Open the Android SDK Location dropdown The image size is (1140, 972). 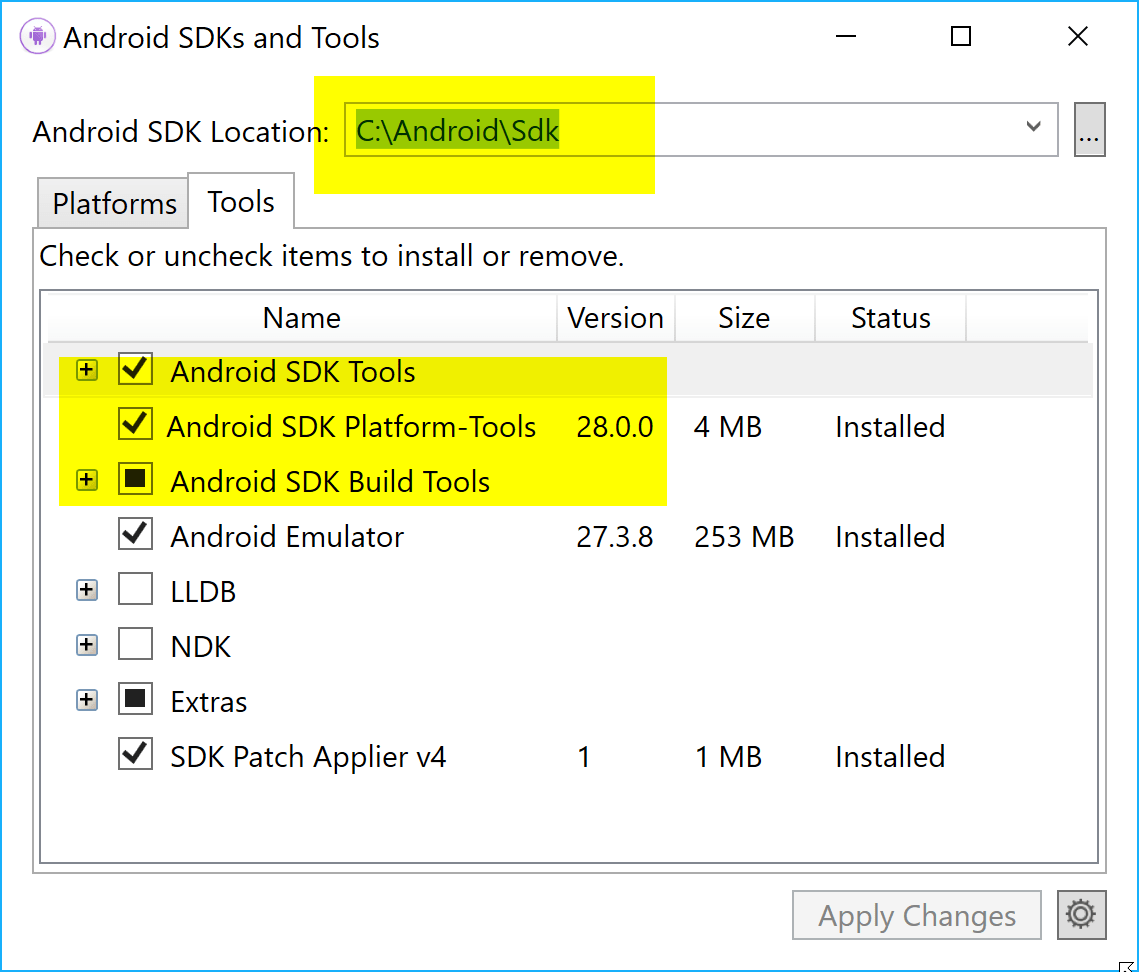click(x=1033, y=128)
